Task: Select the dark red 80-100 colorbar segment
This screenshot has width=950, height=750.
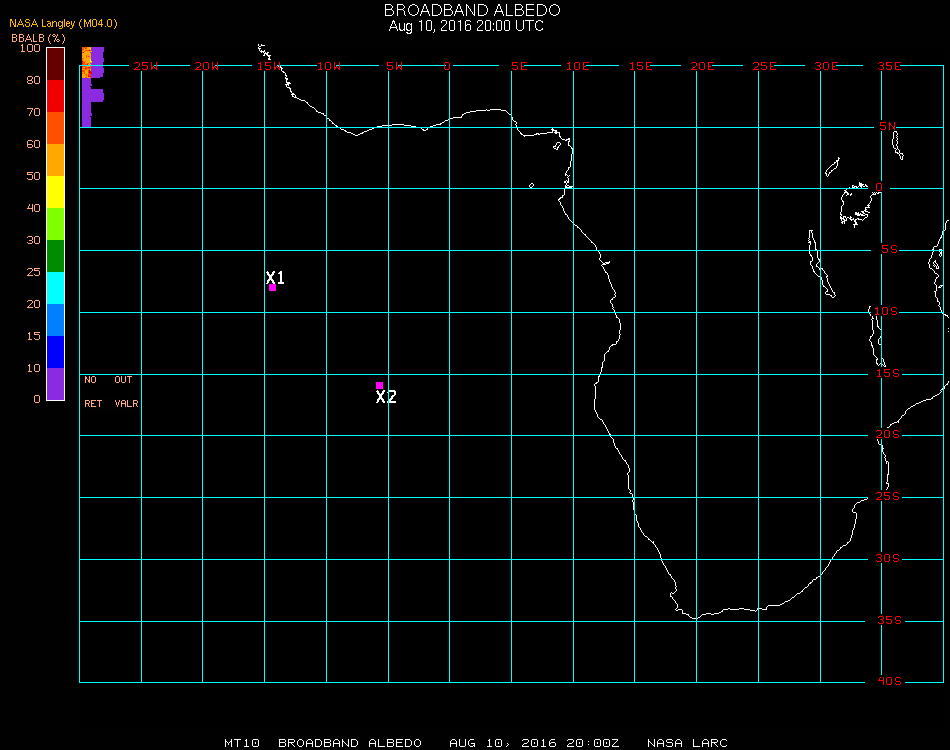Action: [x=56, y=64]
